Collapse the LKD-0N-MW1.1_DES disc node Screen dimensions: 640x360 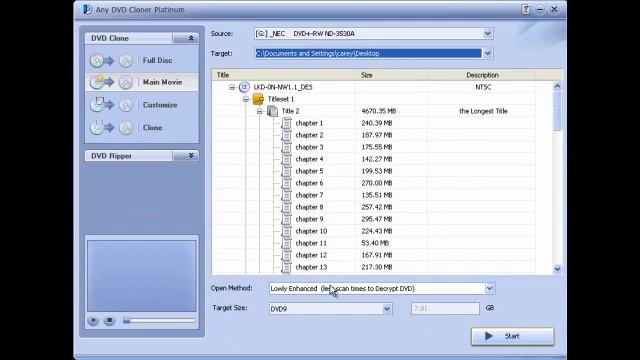232,87
